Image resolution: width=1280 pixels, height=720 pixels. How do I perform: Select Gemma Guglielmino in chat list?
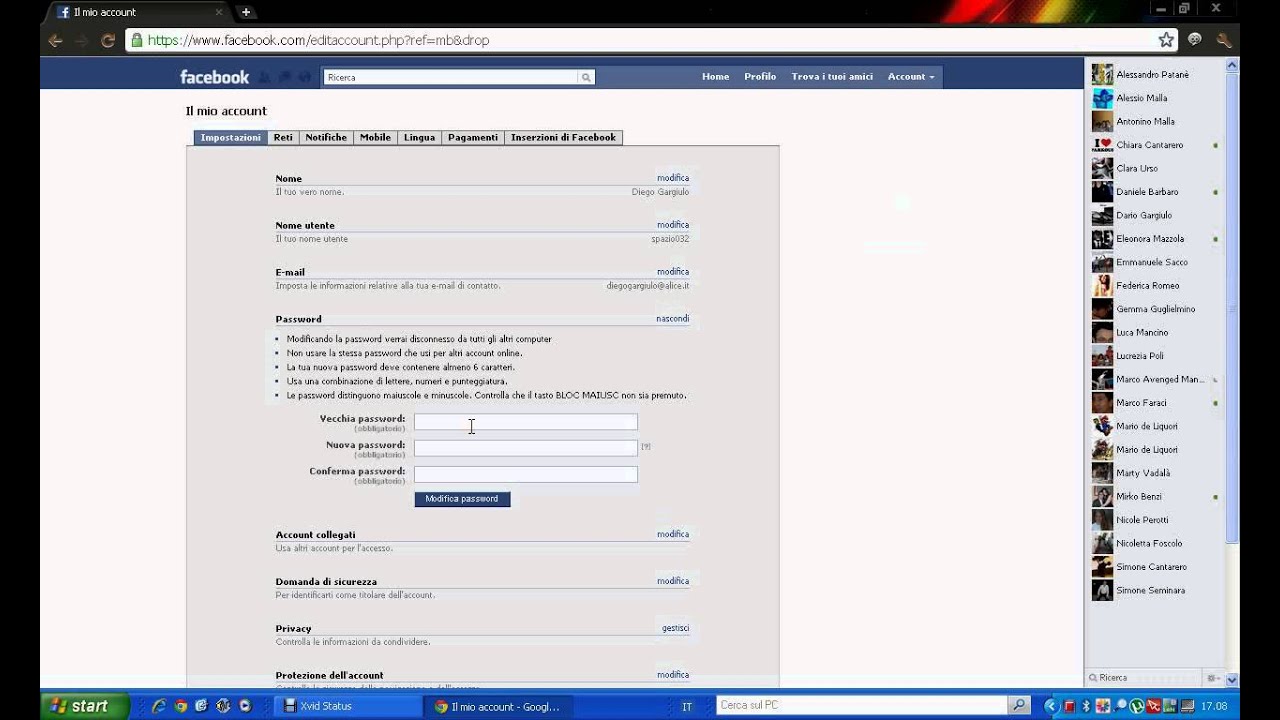point(1155,309)
